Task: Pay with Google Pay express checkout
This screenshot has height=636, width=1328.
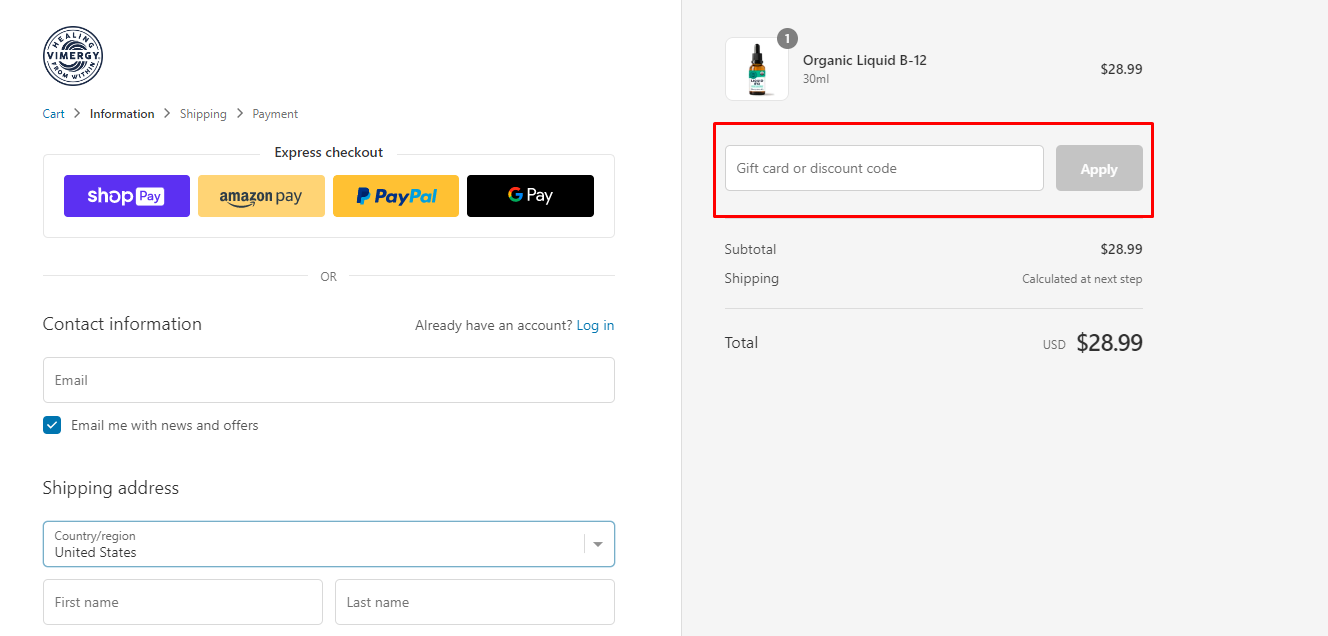Action: [x=530, y=196]
